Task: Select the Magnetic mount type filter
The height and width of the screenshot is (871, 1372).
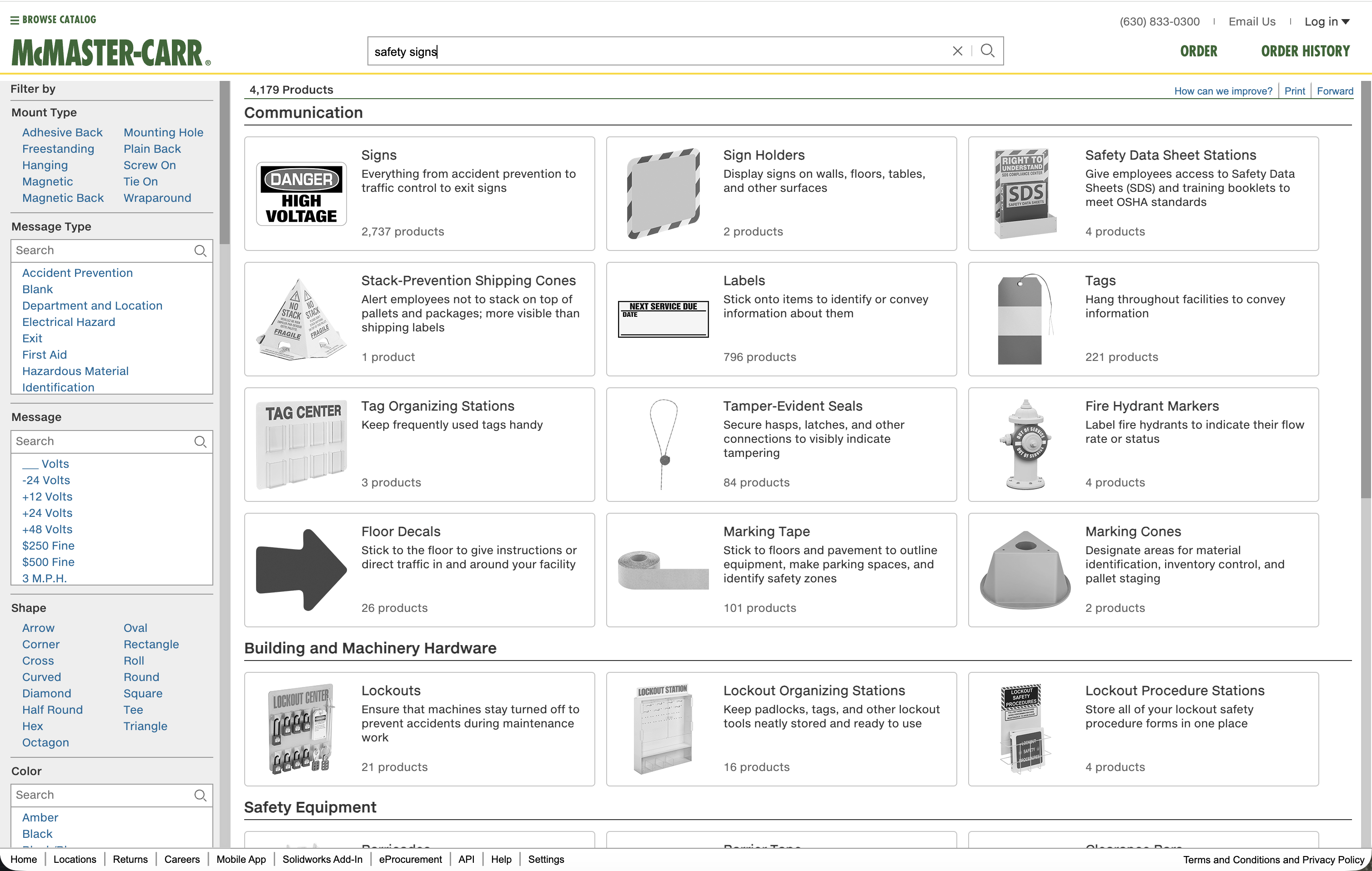Action: (x=47, y=181)
